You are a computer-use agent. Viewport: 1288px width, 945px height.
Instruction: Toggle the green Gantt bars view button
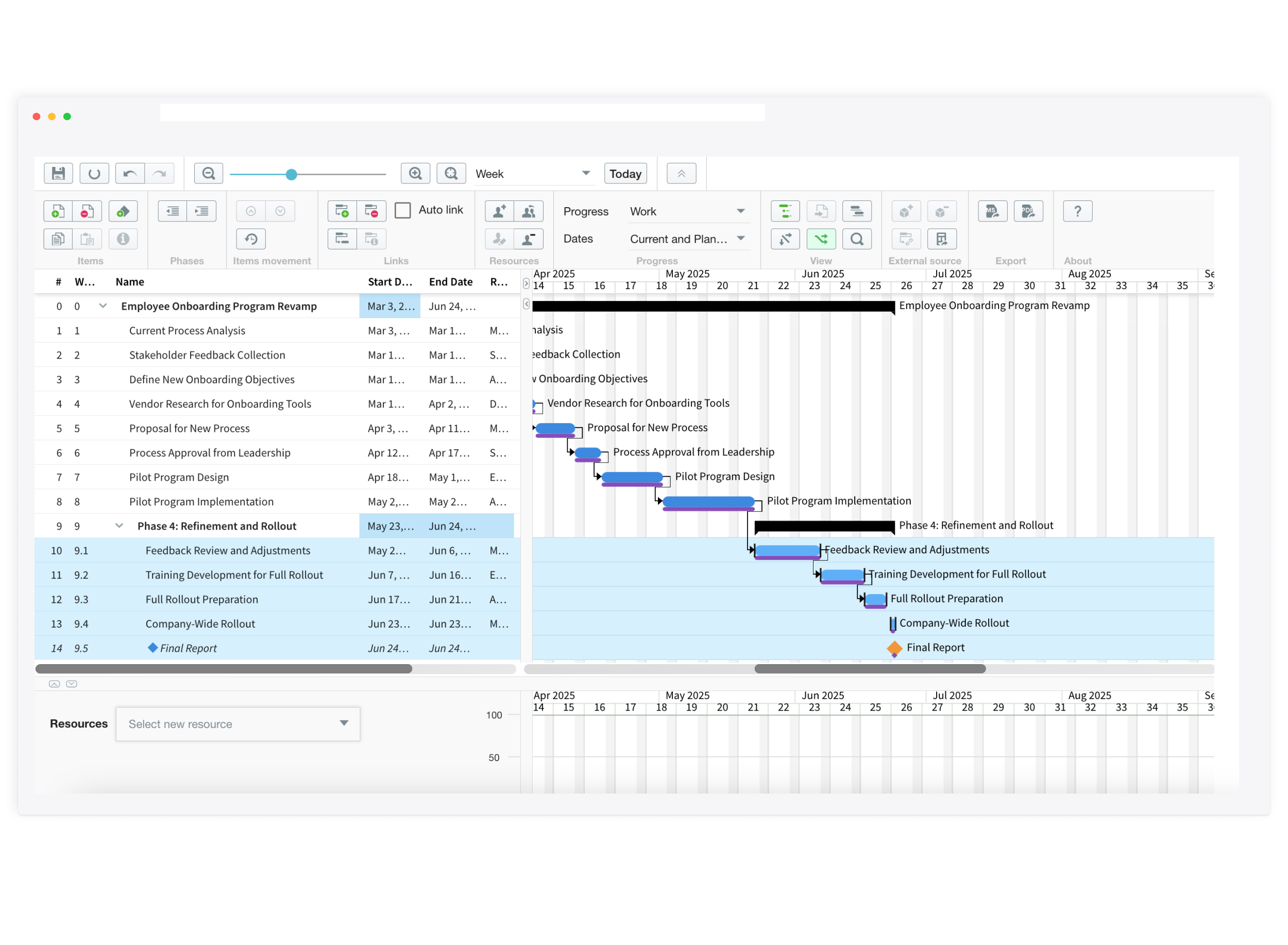click(785, 212)
